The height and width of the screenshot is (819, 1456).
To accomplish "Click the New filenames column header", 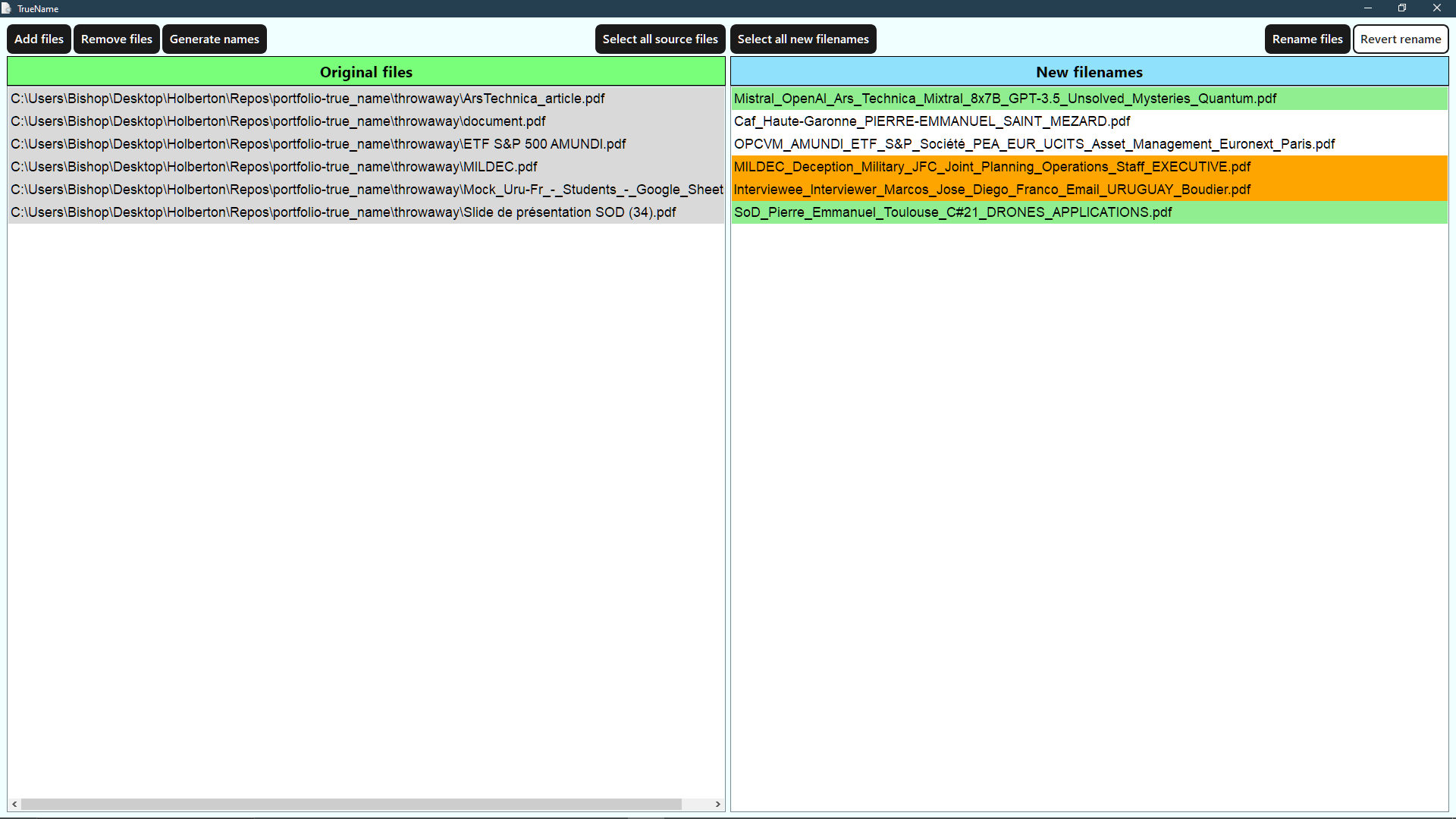I will 1090,72.
